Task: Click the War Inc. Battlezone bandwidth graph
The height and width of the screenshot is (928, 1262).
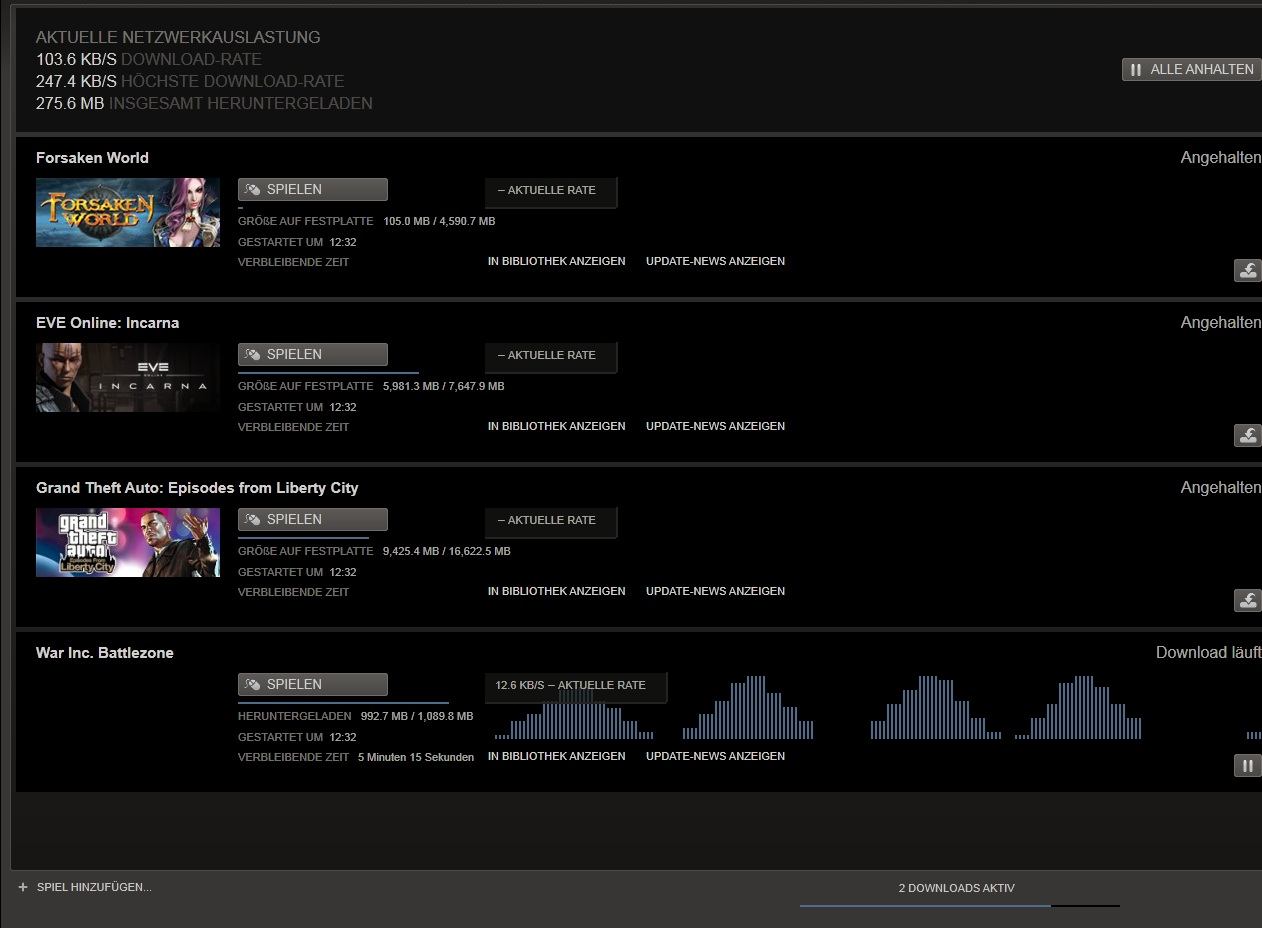Action: point(876,708)
